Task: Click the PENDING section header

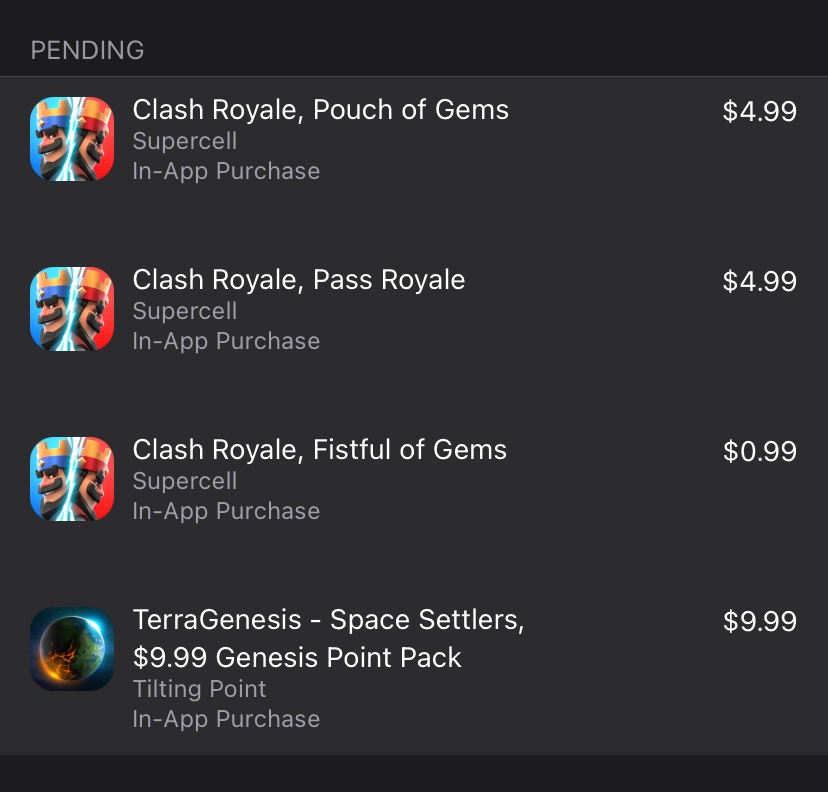Action: tap(88, 50)
